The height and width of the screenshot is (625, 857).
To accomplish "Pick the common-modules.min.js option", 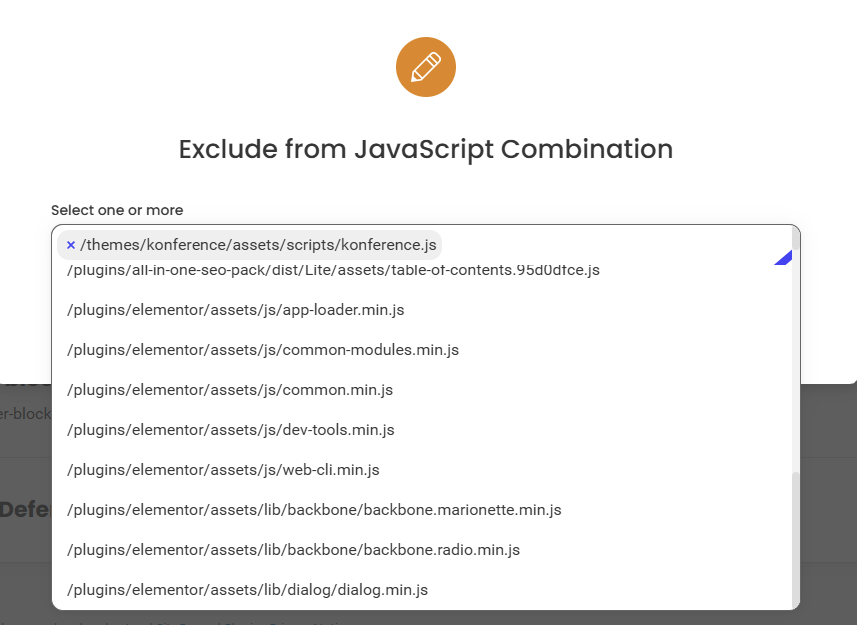I will (262, 350).
